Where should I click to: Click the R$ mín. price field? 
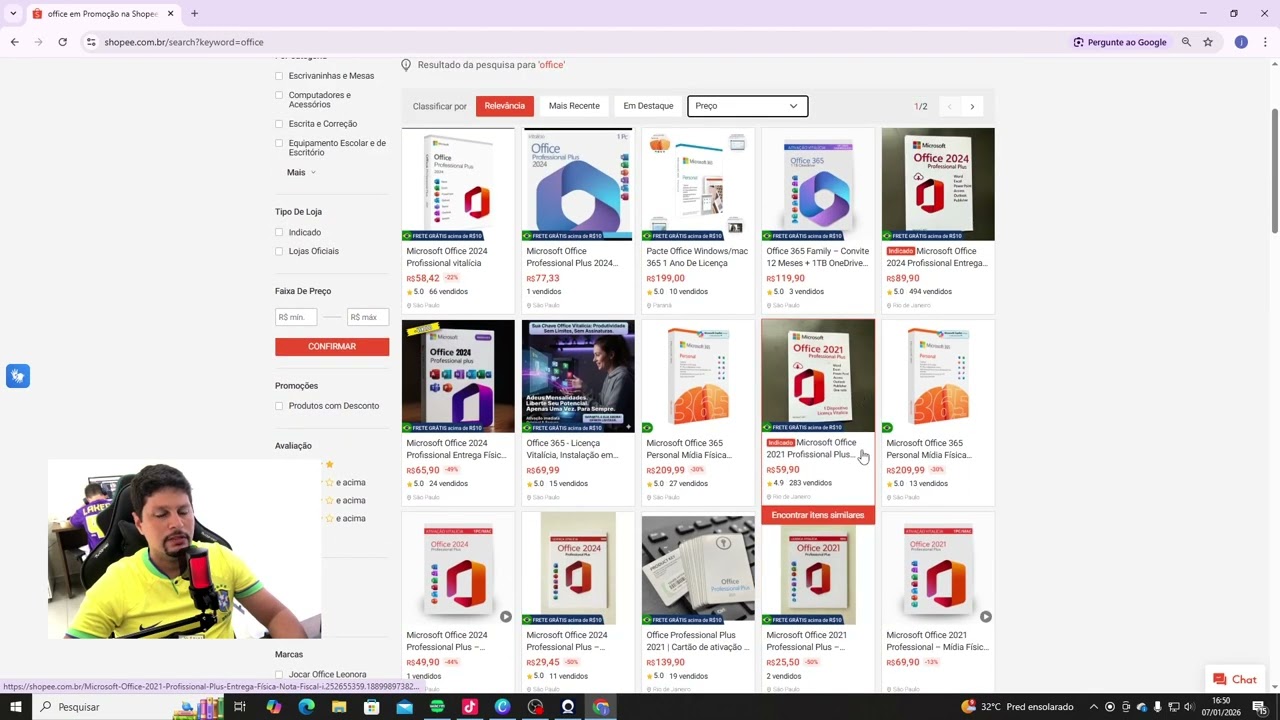pos(296,317)
